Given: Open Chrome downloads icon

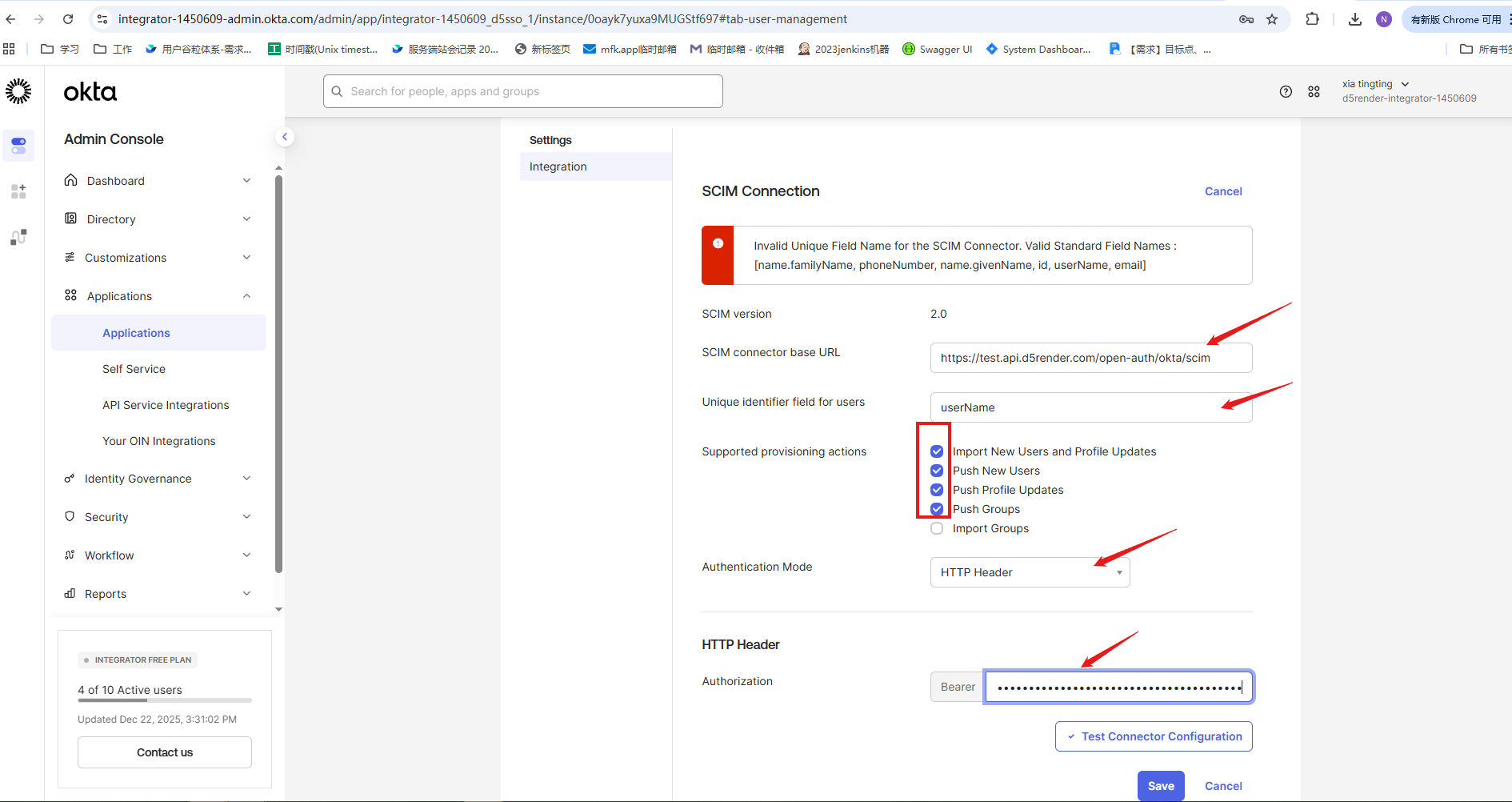Looking at the screenshot, I should (x=1354, y=19).
